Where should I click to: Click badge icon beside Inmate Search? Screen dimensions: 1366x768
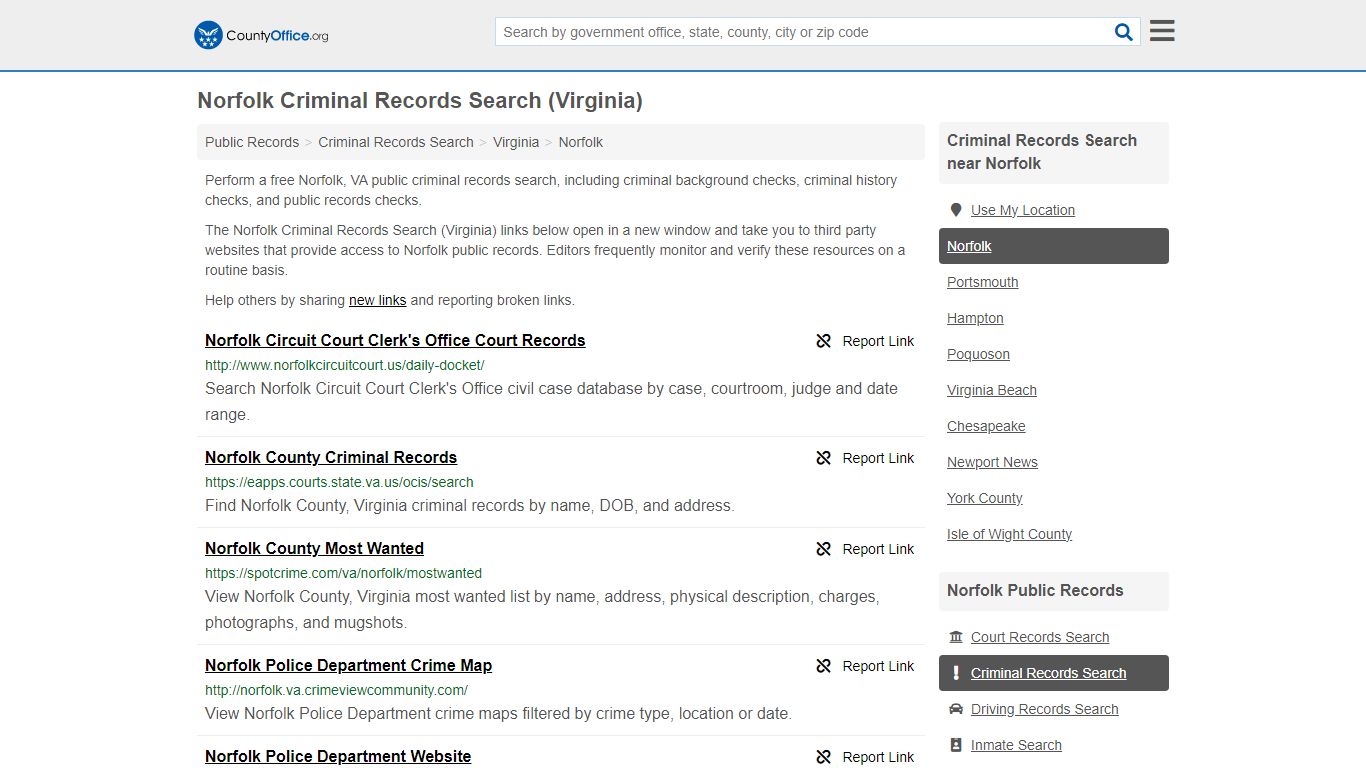pyautogui.click(x=956, y=745)
